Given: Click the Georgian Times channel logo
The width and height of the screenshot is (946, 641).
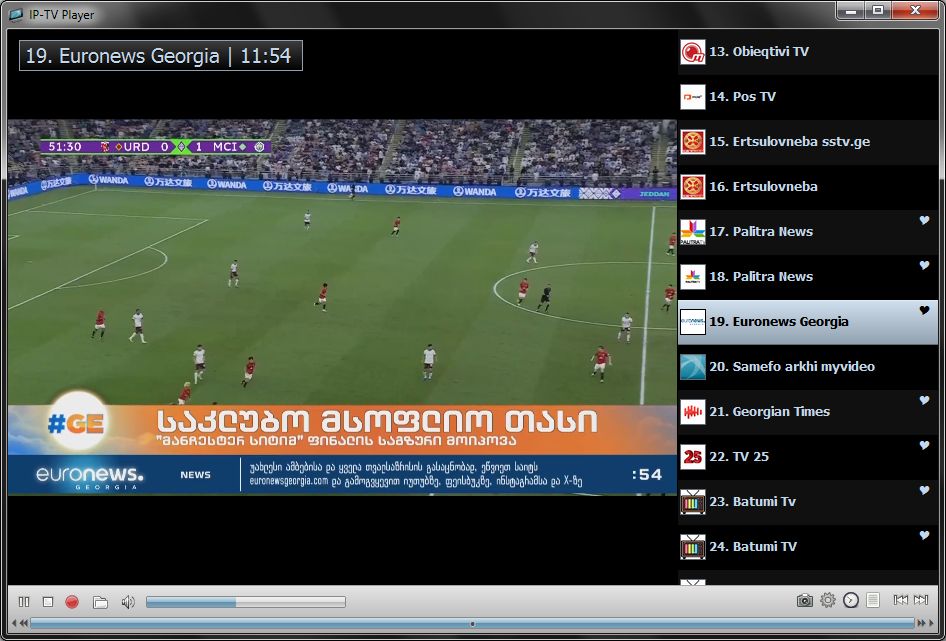Looking at the screenshot, I should (x=693, y=412).
